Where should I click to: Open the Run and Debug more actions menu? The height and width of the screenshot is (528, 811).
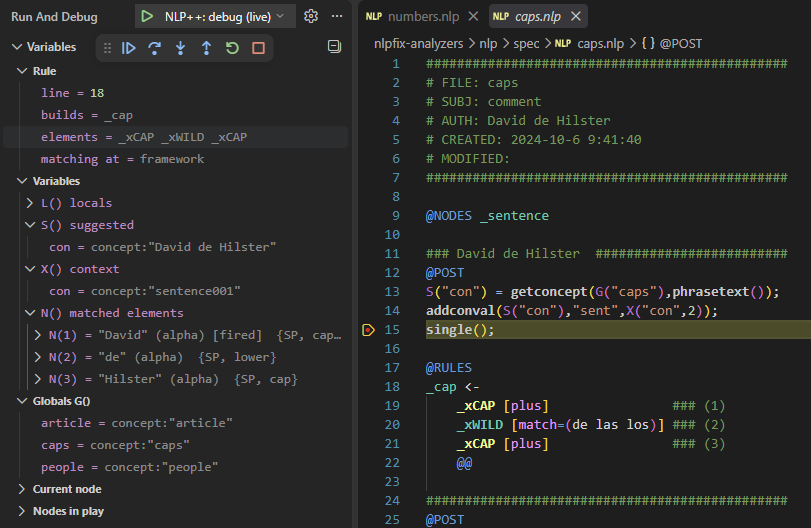[337, 17]
